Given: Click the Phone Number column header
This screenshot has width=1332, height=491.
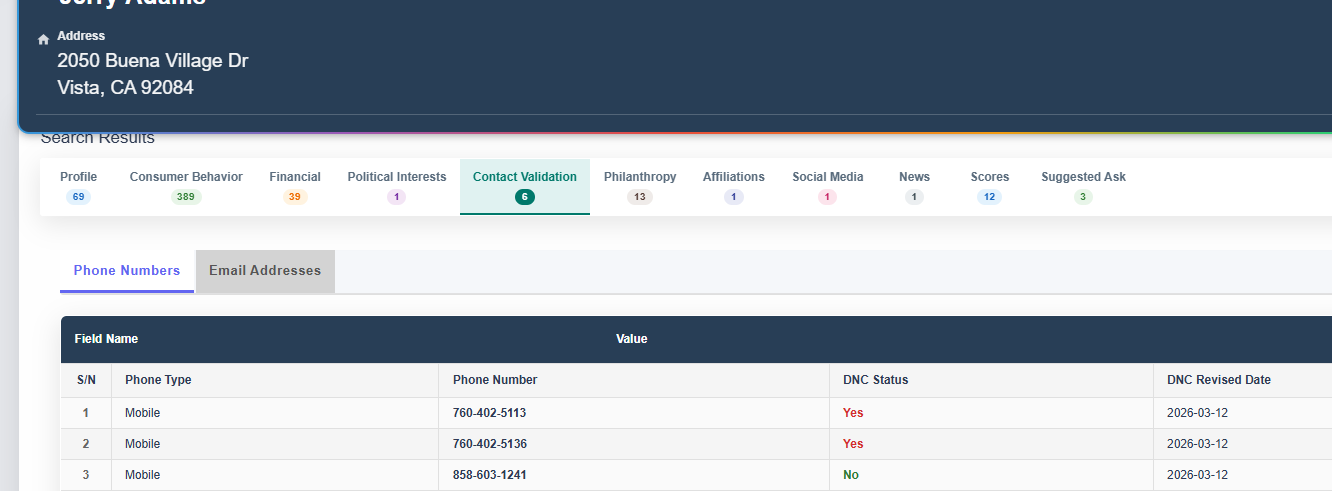Looking at the screenshot, I should 495,380.
